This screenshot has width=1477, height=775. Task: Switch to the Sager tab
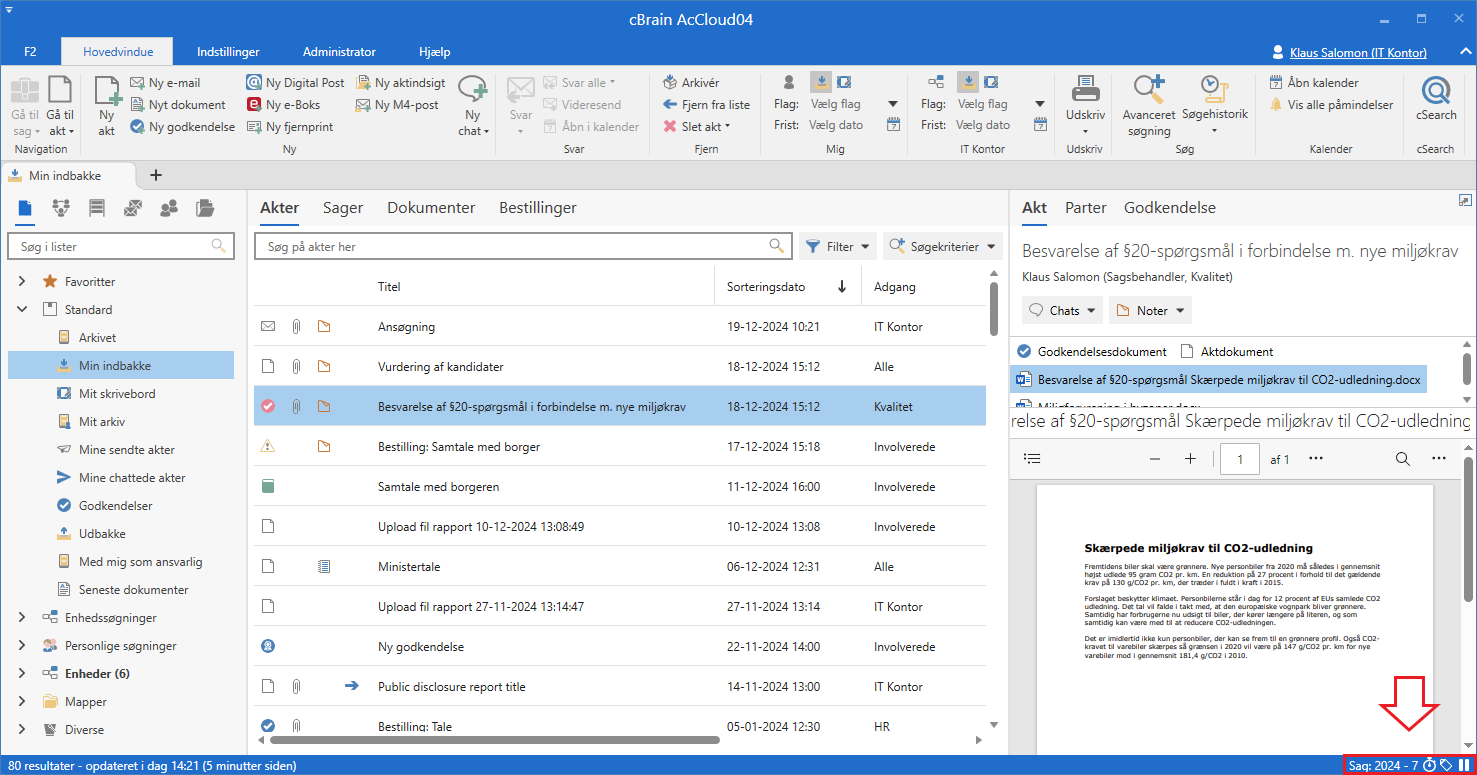click(342, 208)
